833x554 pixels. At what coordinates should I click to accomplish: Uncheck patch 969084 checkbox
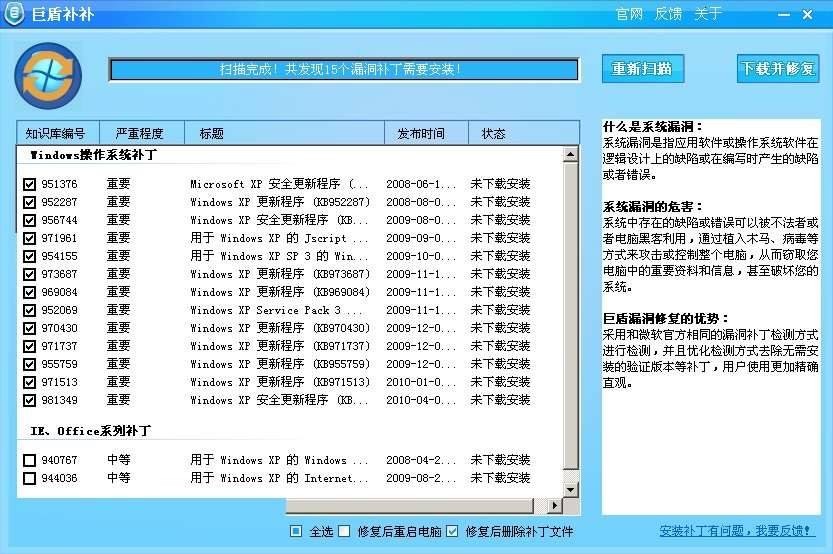click(29, 293)
